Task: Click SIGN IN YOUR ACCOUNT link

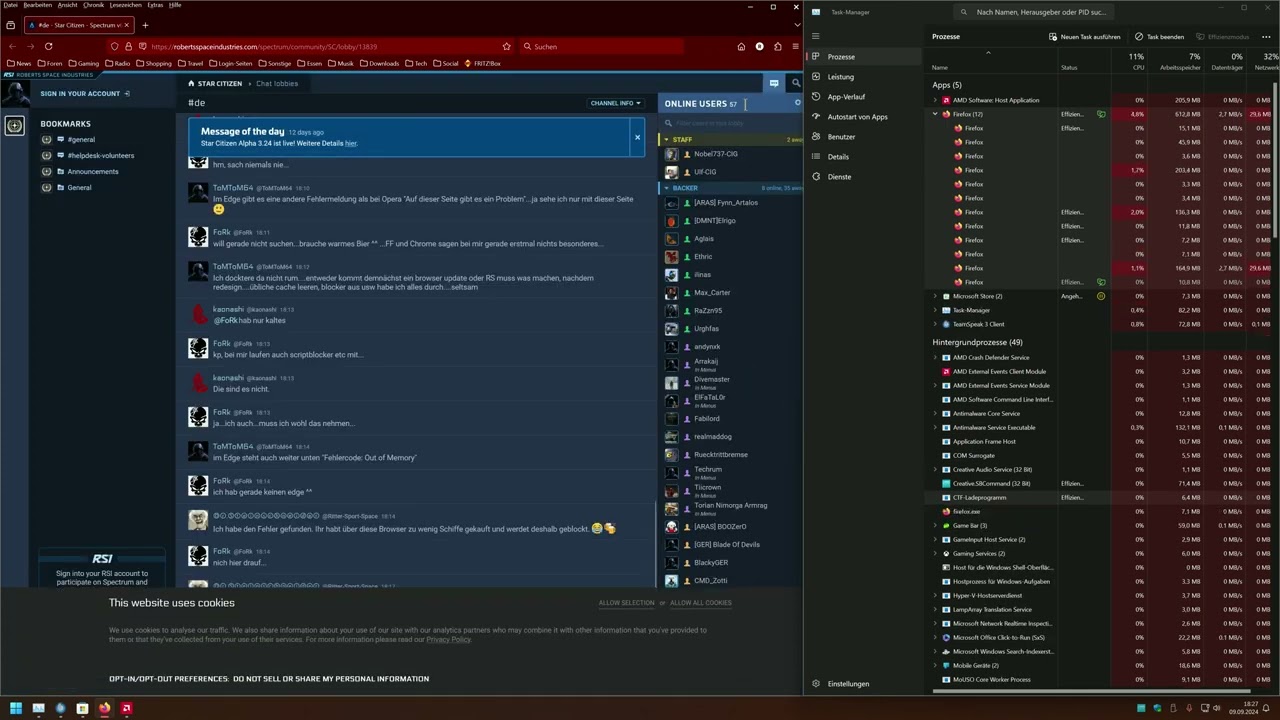Action: 85,93
